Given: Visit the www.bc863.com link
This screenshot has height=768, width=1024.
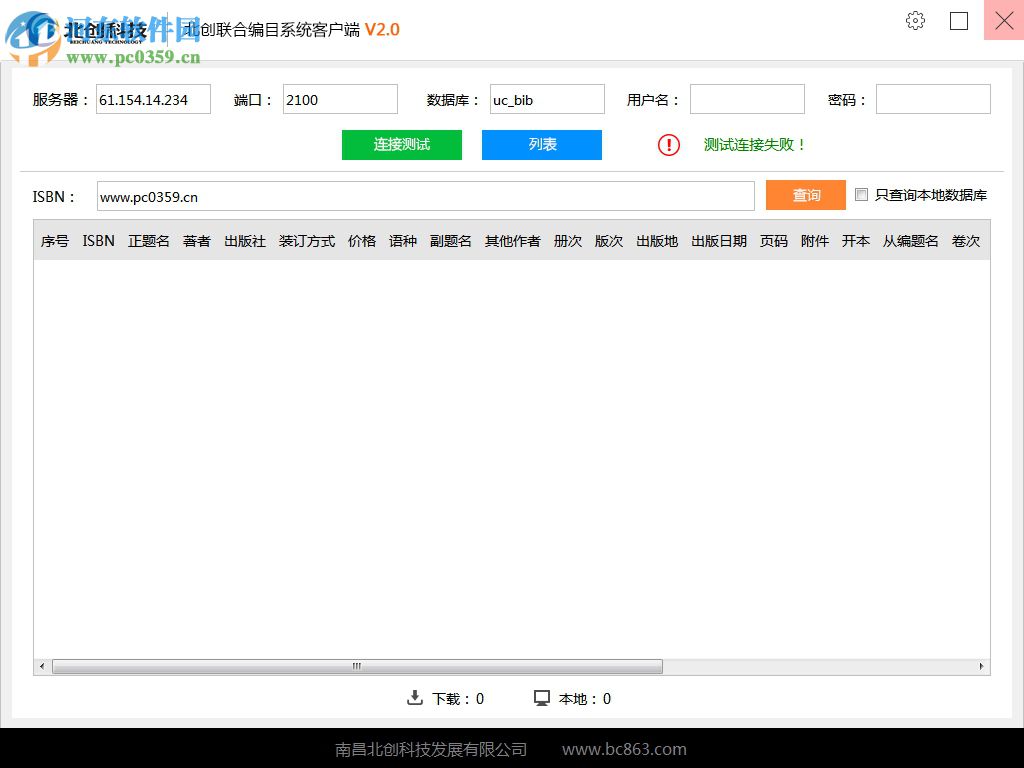Looking at the screenshot, I should pyautogui.click(x=624, y=748).
